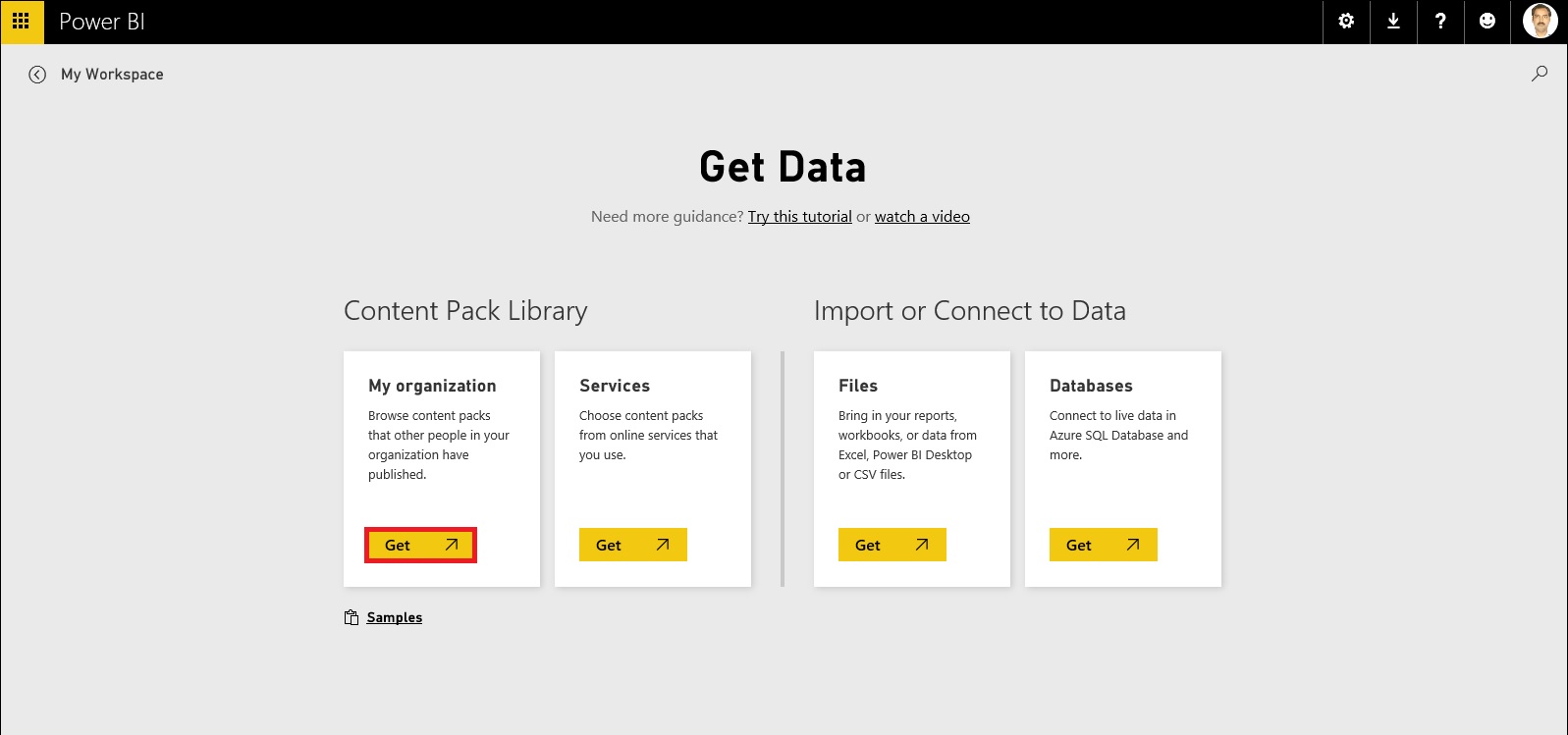Send feedback via the smiley face icon
Screen dimensions: 1568x735
coord(1487,21)
